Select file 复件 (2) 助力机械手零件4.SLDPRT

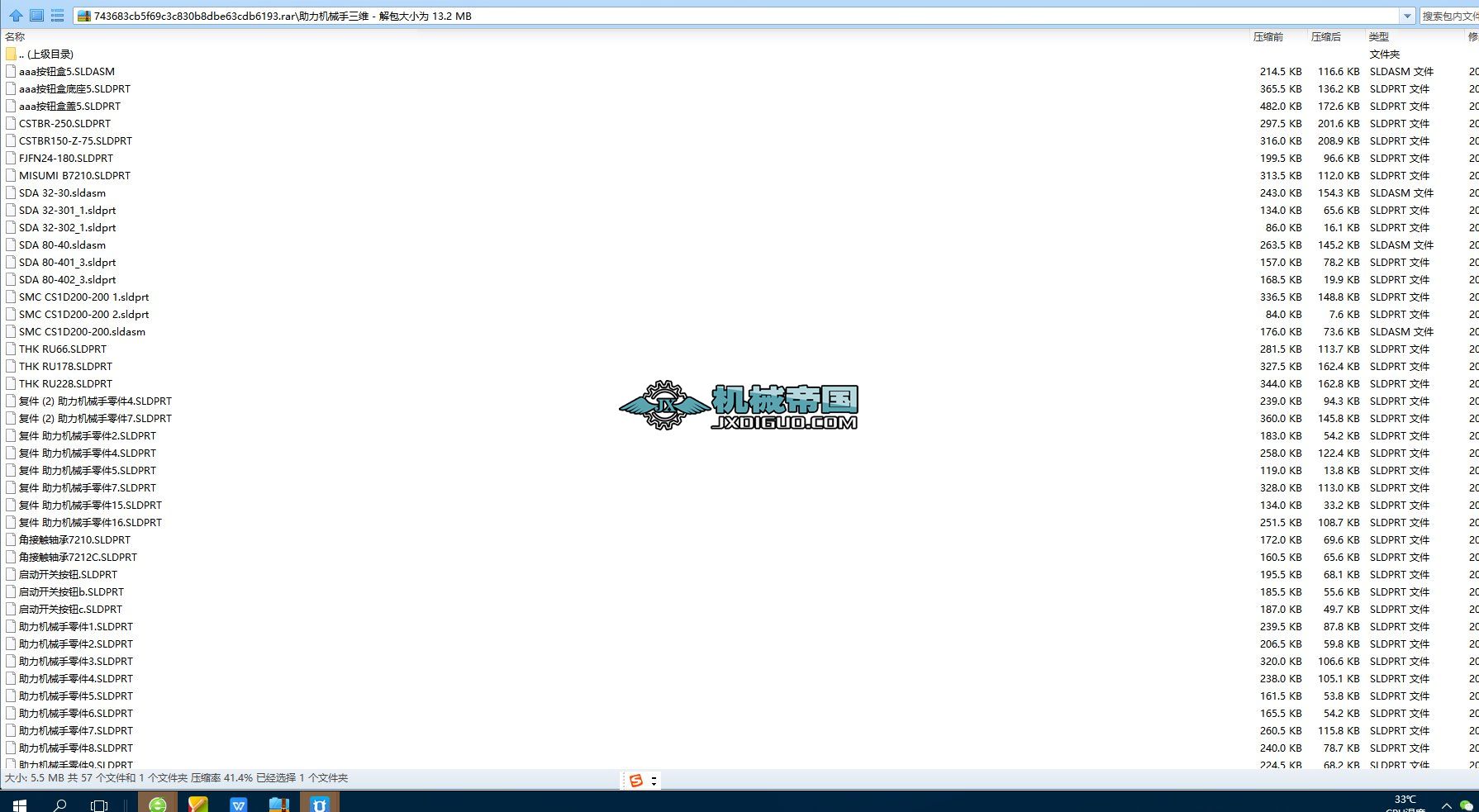[95, 401]
